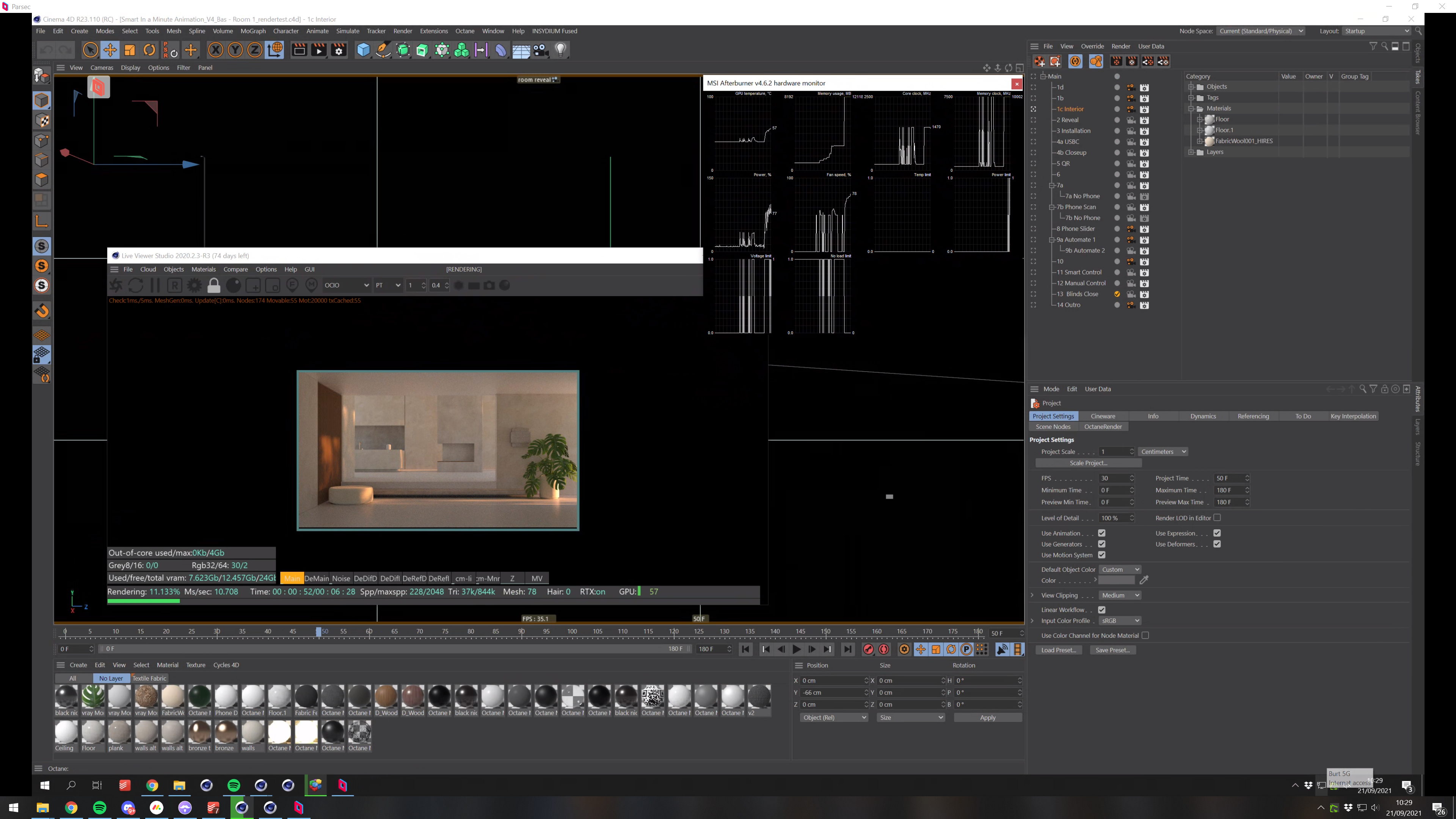This screenshot has width=1456, height=819.
Task: Expand the Layers category tree item
Action: coord(1191,152)
